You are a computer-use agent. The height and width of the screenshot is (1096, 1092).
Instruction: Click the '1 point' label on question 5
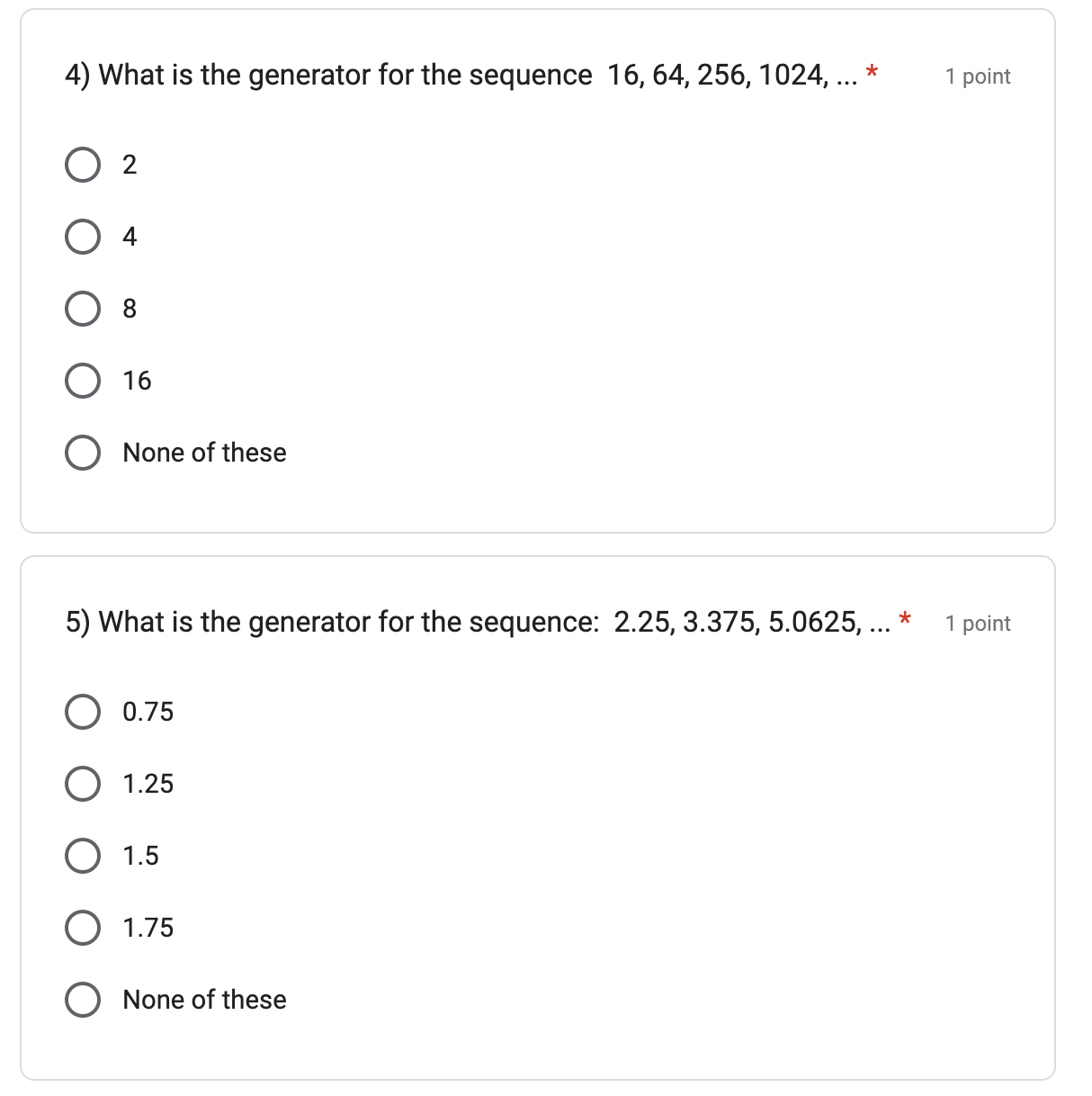977,622
